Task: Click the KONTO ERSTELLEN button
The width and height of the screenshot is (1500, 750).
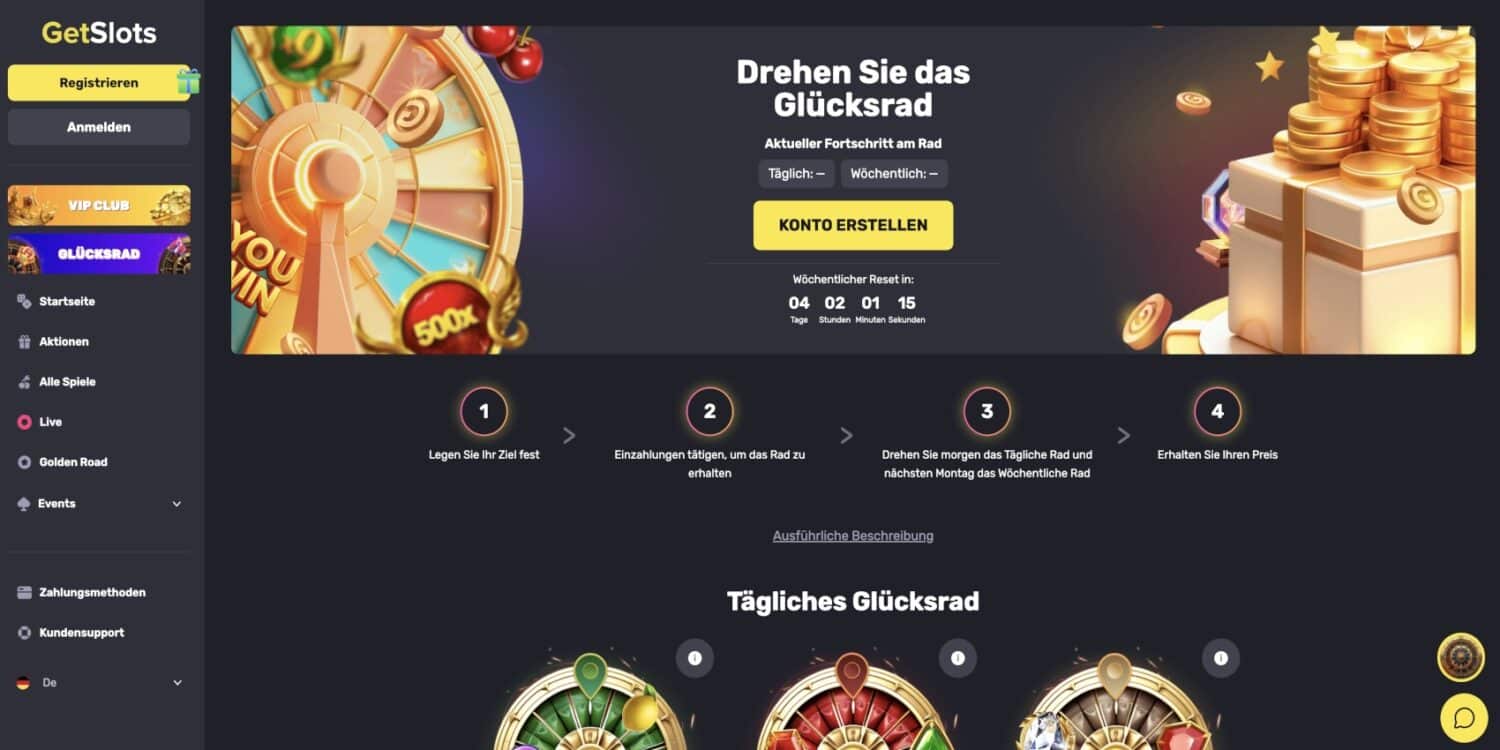Action: coord(853,225)
